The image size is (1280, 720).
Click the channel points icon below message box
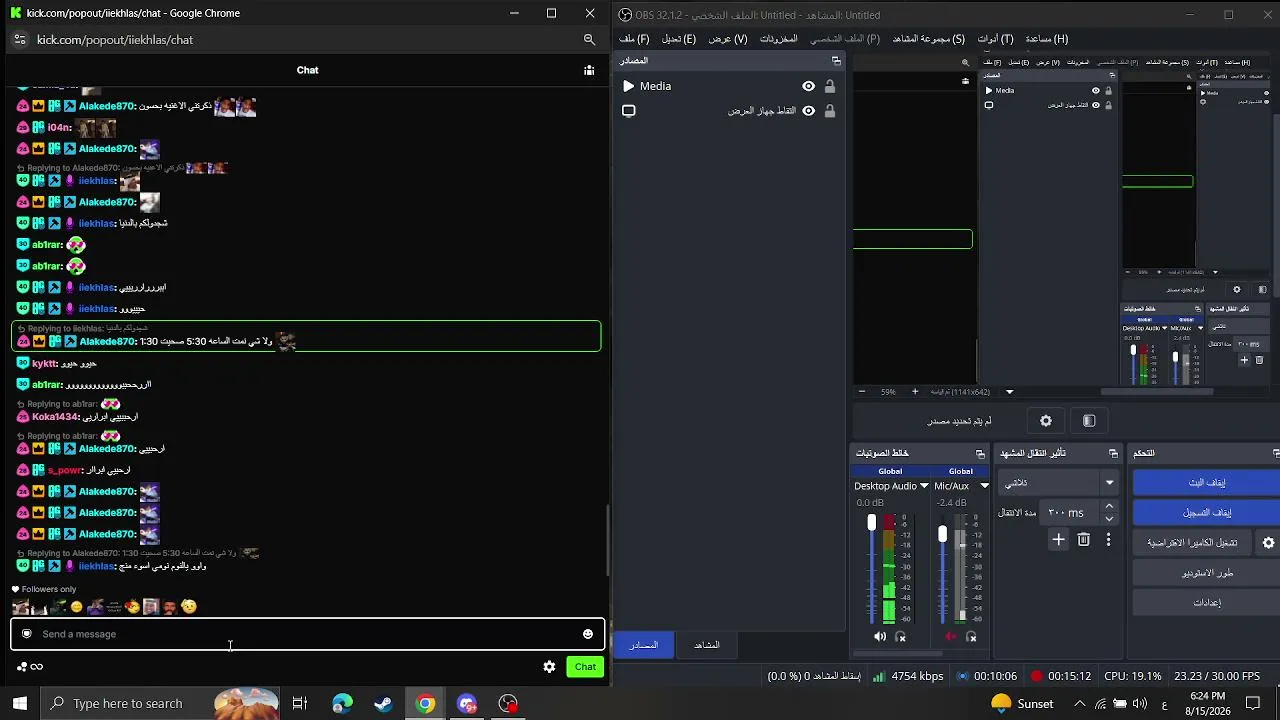pos(29,667)
